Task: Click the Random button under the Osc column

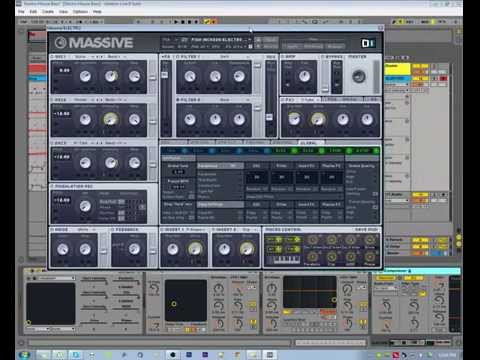Action: click(x=256, y=189)
